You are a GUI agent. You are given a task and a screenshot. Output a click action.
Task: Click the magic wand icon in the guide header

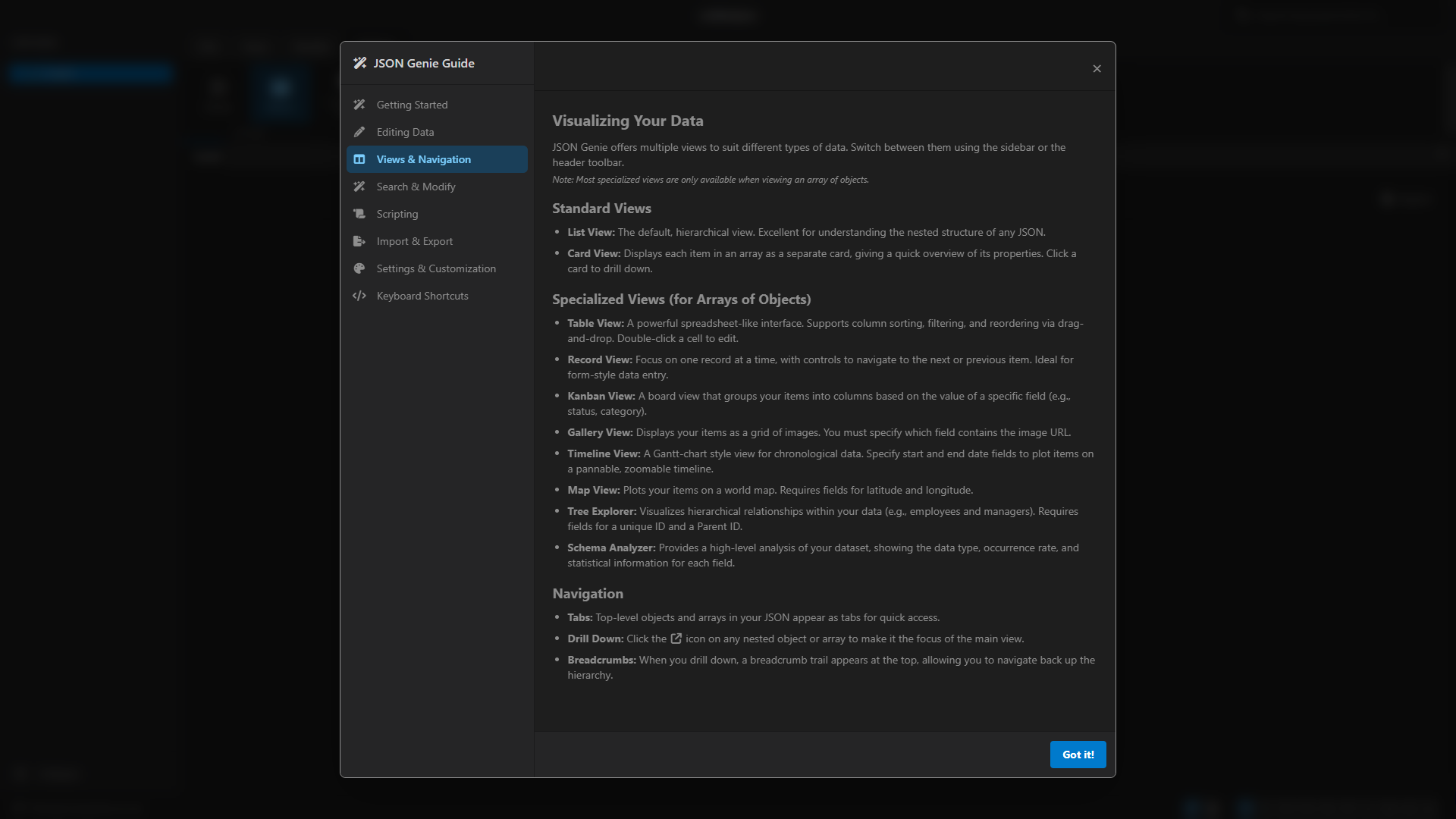pos(359,63)
